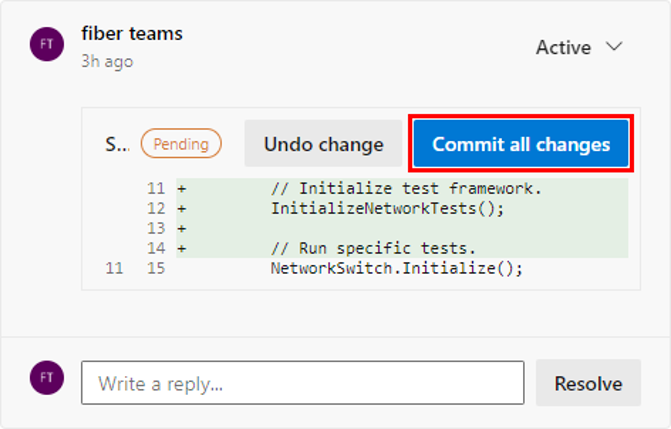Select the Initialize test framework comment line
The image size is (671, 429).
click(x=405, y=189)
